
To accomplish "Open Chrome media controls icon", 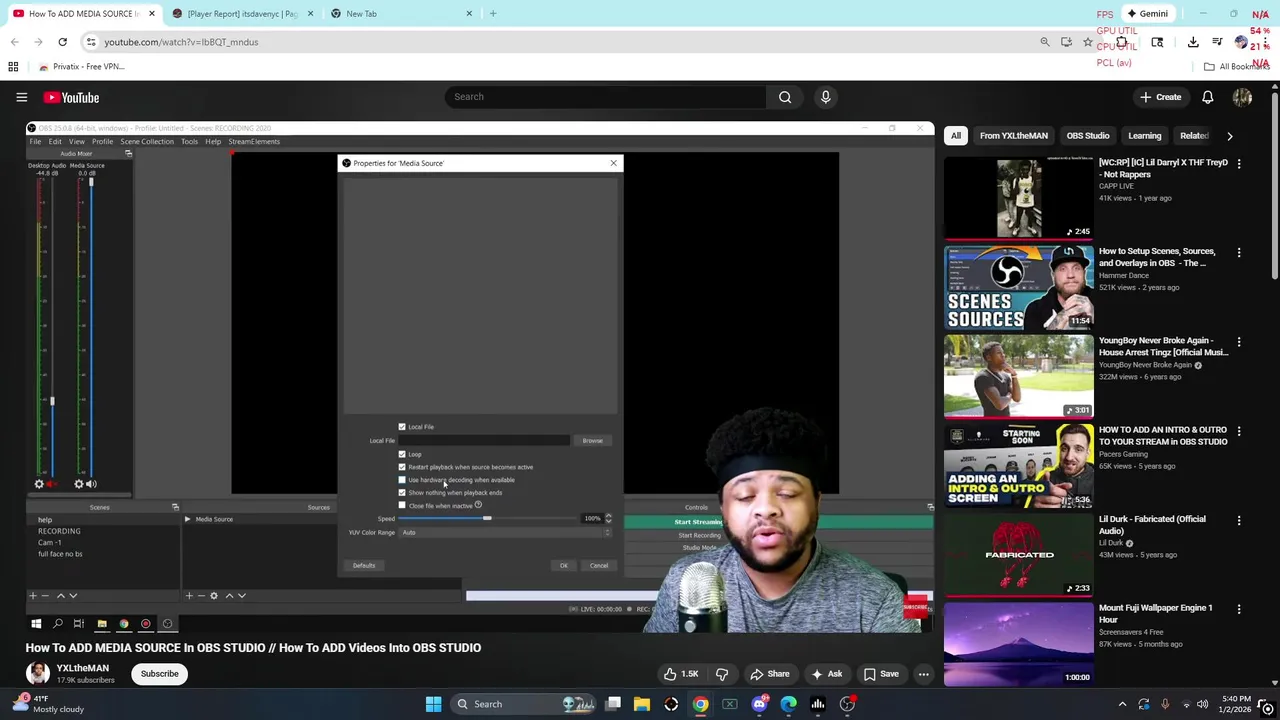I will pos(1217,42).
